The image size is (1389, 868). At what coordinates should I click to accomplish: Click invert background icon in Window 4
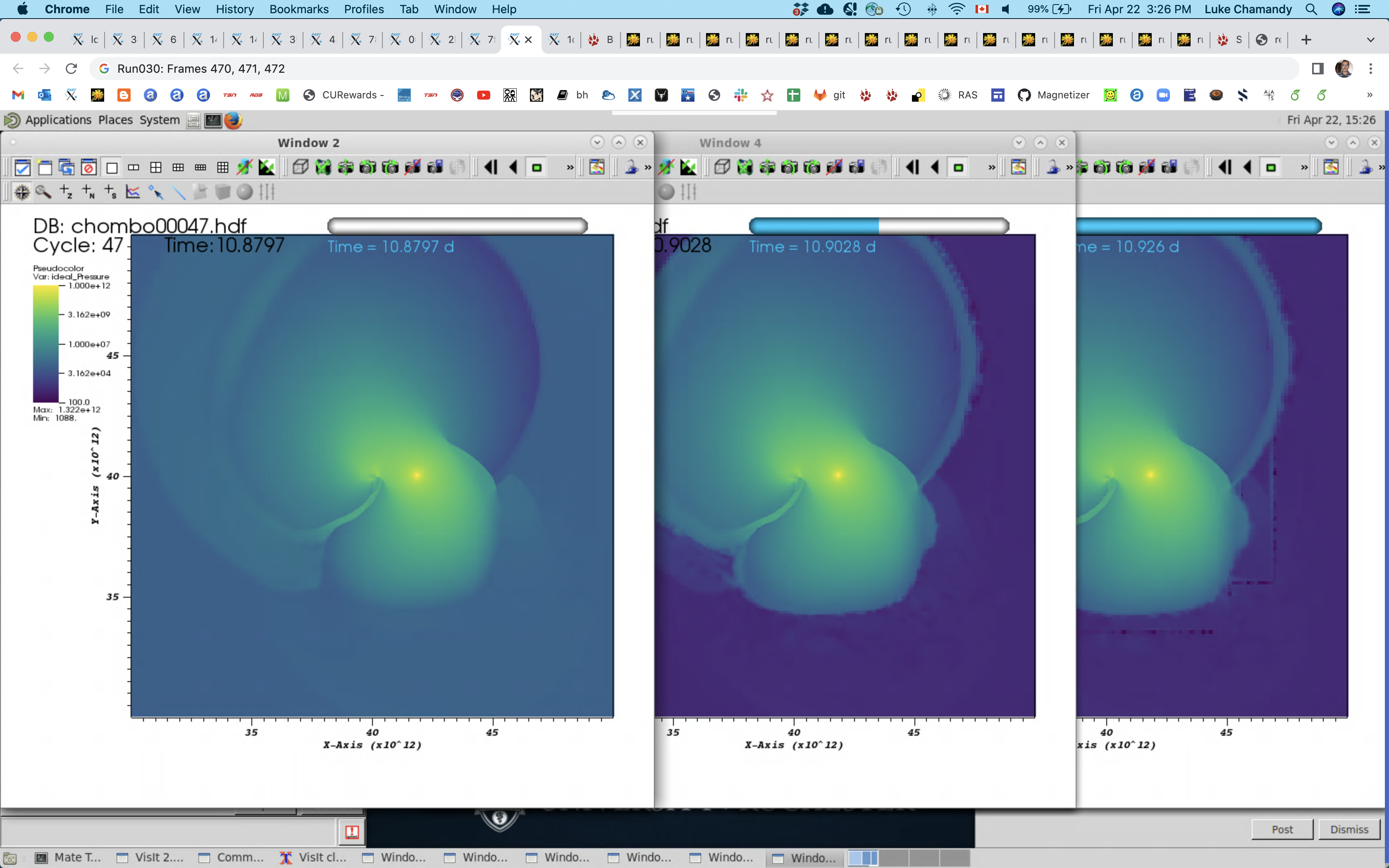pos(688,168)
